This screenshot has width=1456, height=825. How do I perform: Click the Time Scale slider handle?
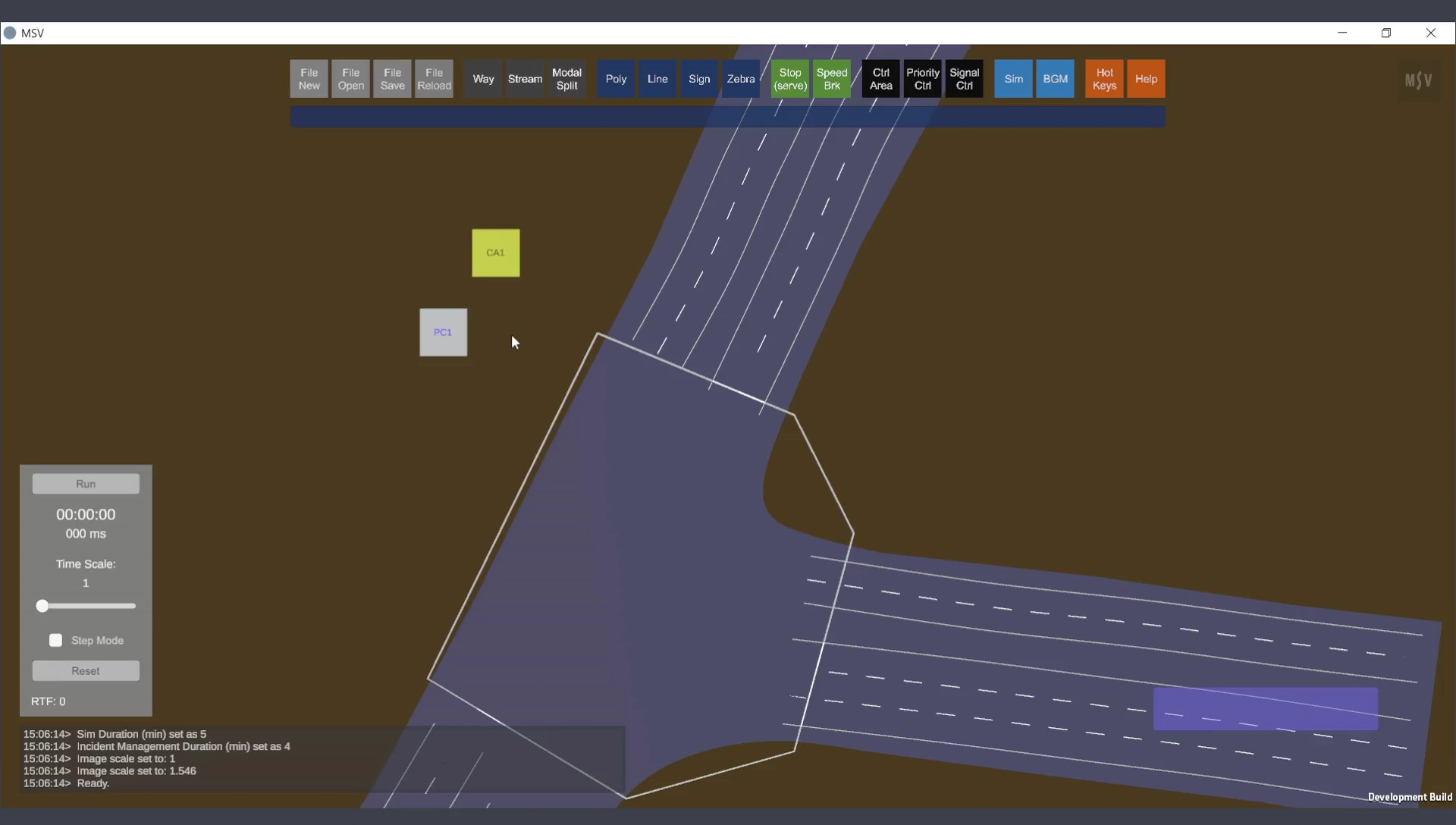42,606
